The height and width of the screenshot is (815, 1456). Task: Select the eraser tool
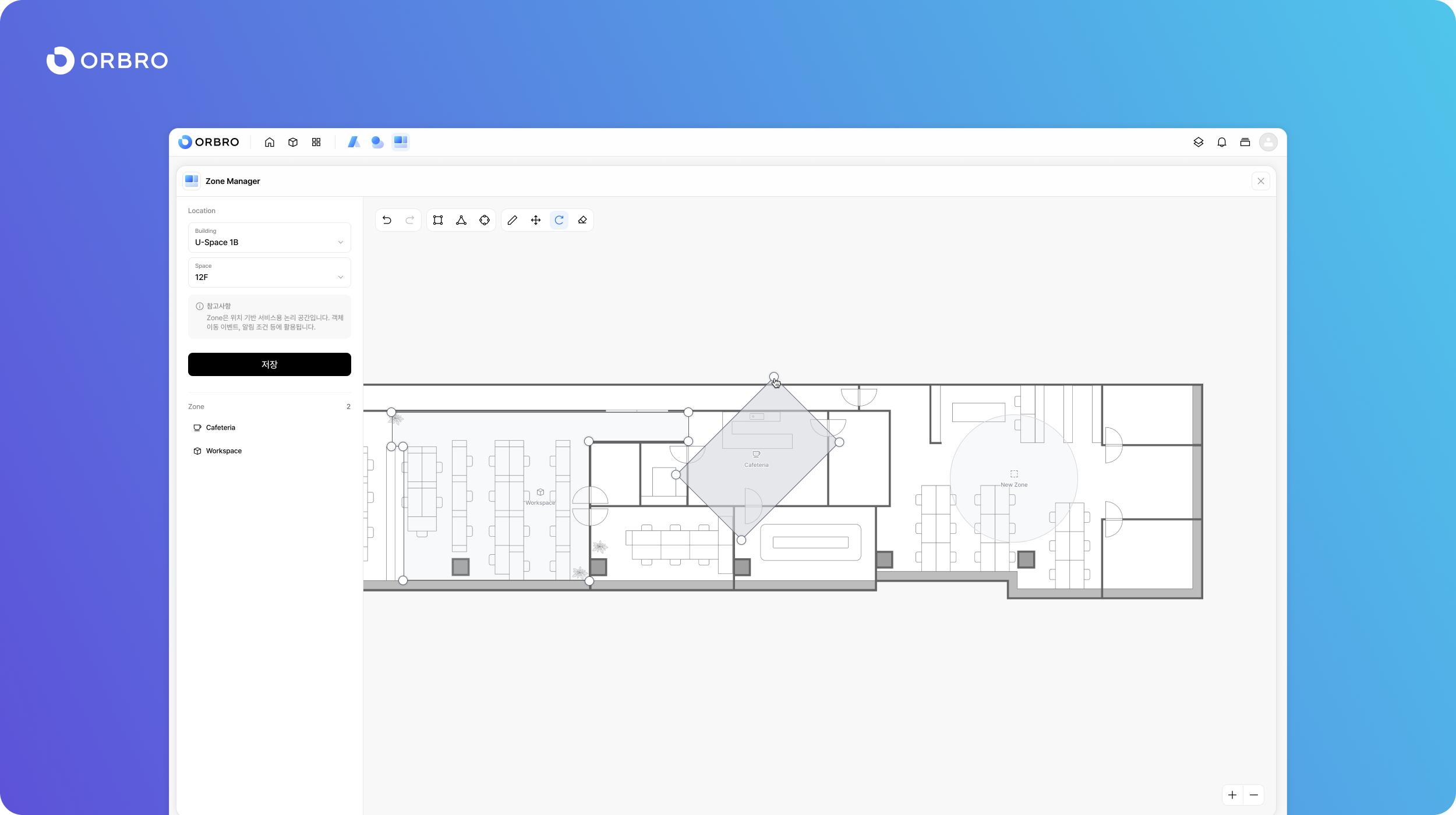(582, 220)
